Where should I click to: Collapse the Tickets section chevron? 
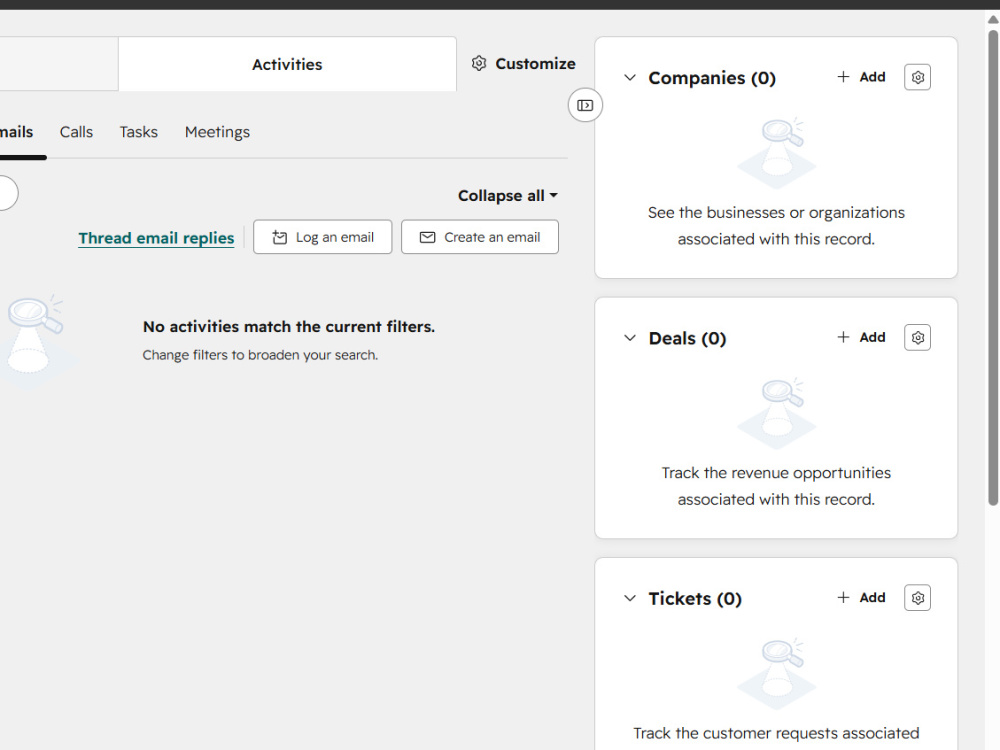629,598
